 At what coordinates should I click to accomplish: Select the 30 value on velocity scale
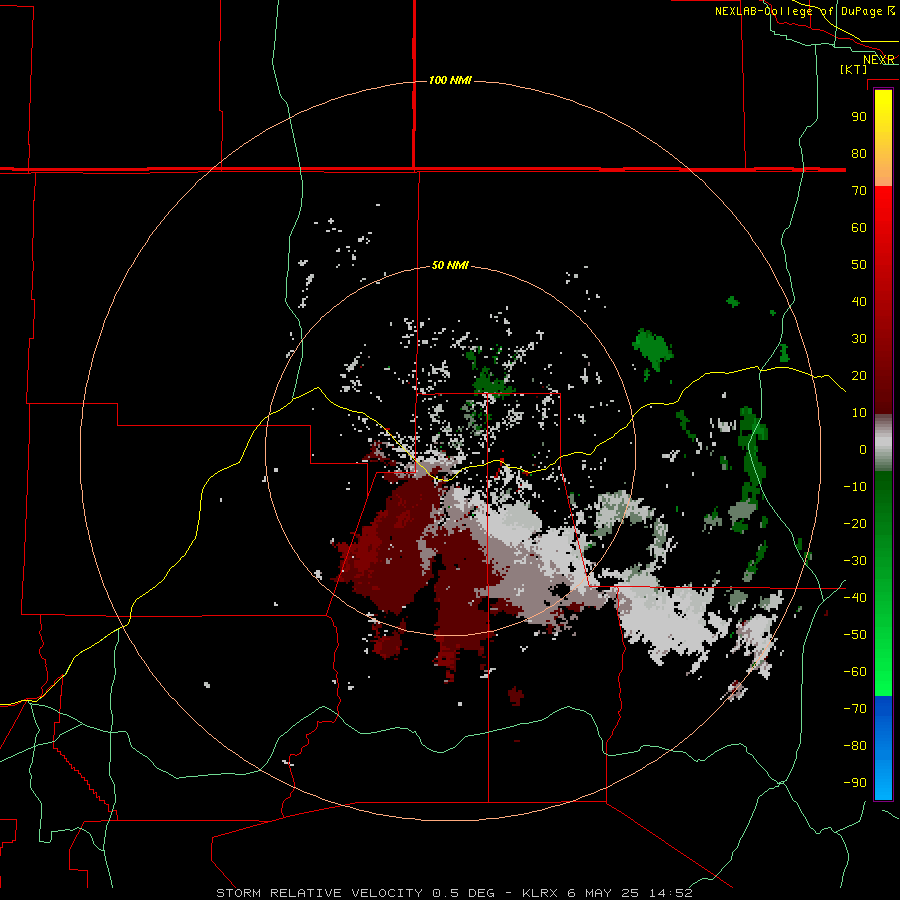[x=859, y=339]
